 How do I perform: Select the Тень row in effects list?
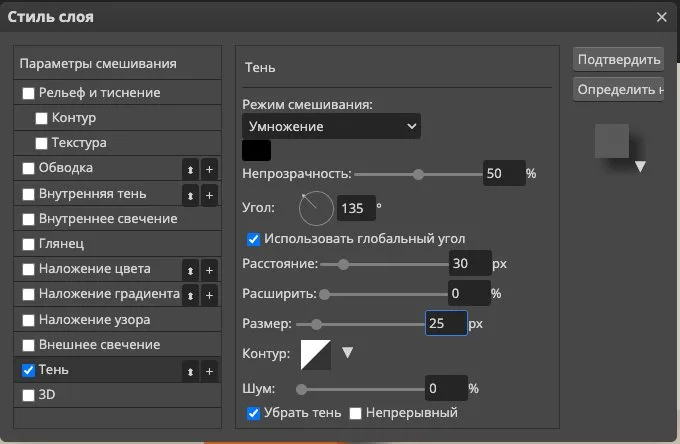click(x=118, y=370)
